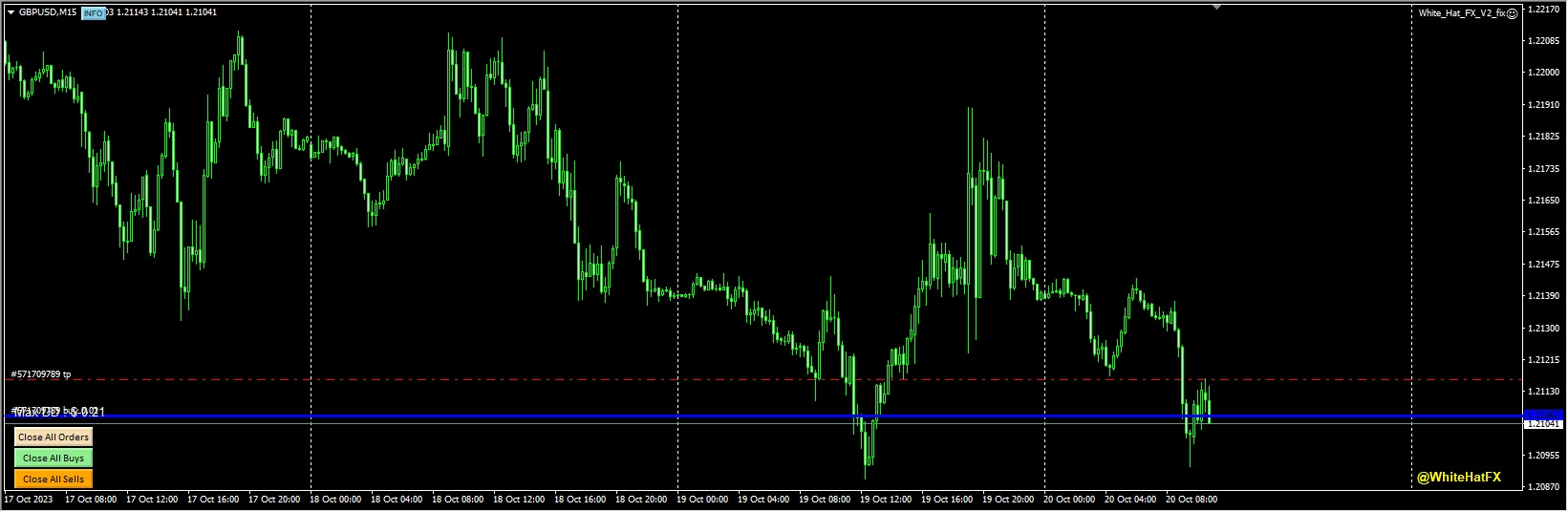Click the 18 Oct 12:00 time axis label
This screenshot has height=512, width=1568.
[x=519, y=500]
